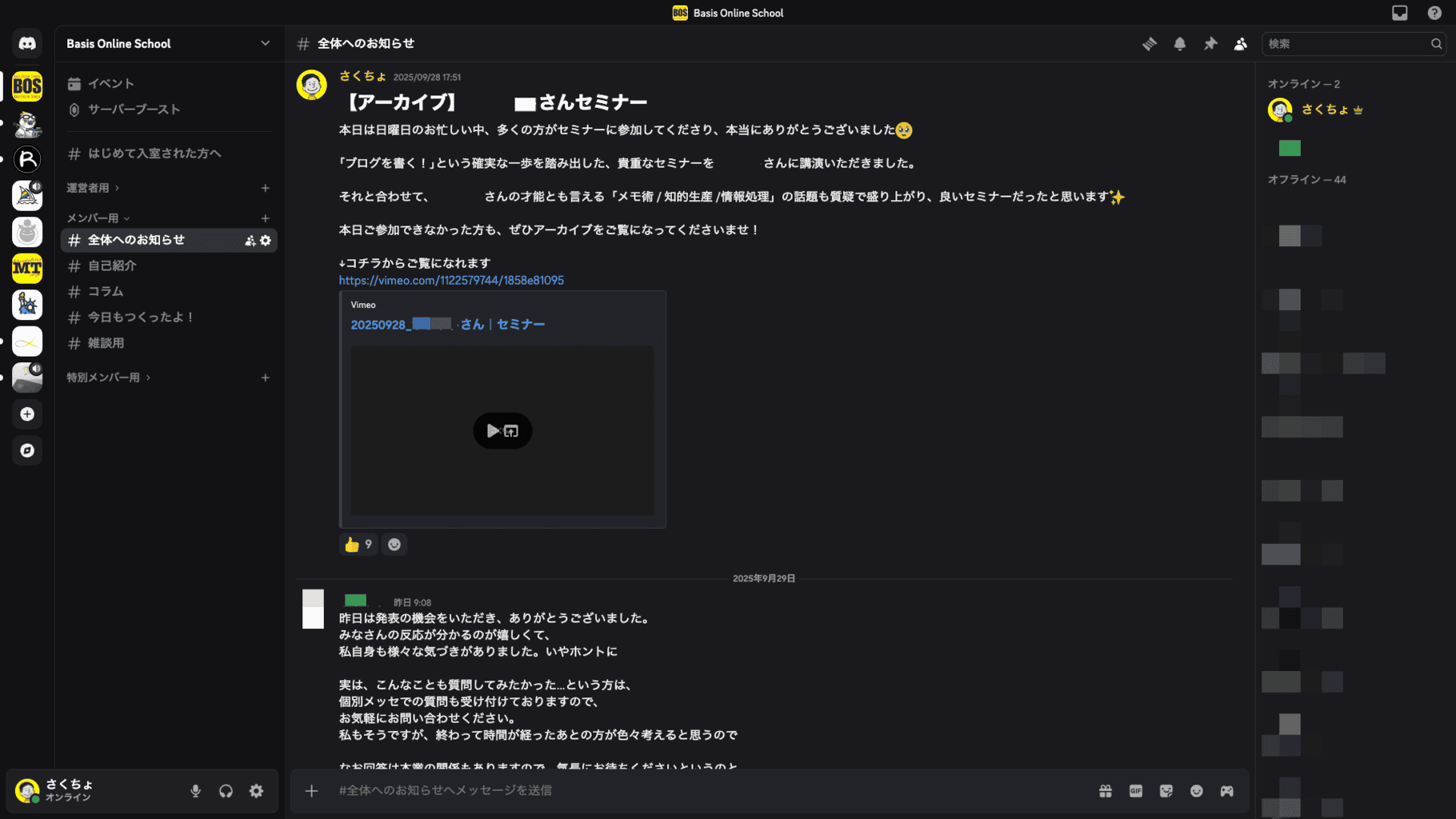Open the GIF picker
This screenshot has height=819, width=1456.
[x=1136, y=791]
